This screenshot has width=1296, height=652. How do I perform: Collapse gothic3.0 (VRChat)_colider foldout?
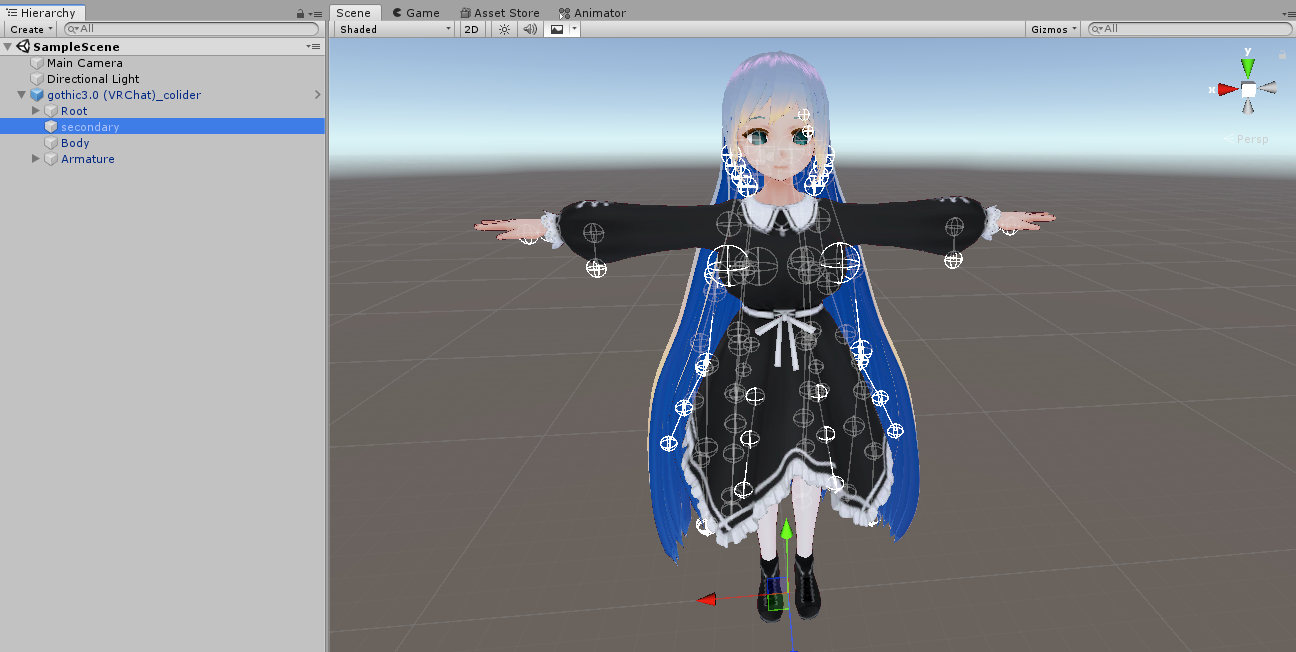coord(22,95)
